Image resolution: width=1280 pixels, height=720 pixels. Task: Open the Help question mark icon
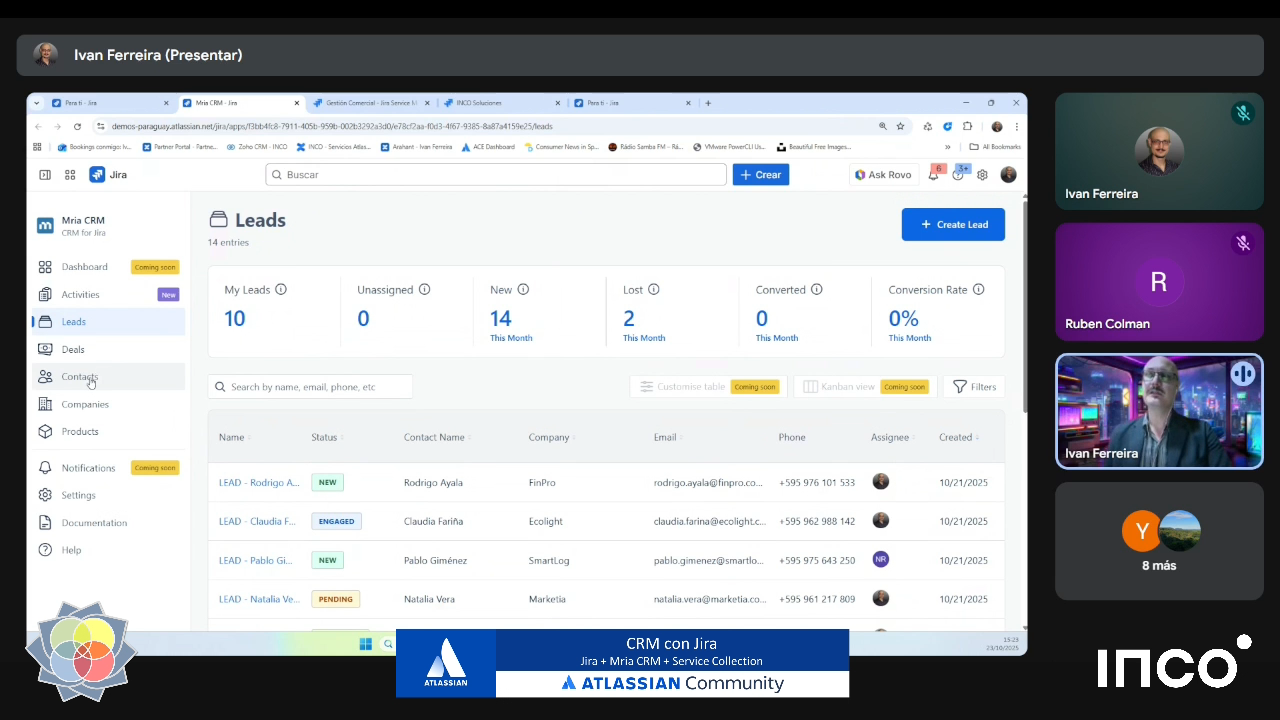point(45,550)
